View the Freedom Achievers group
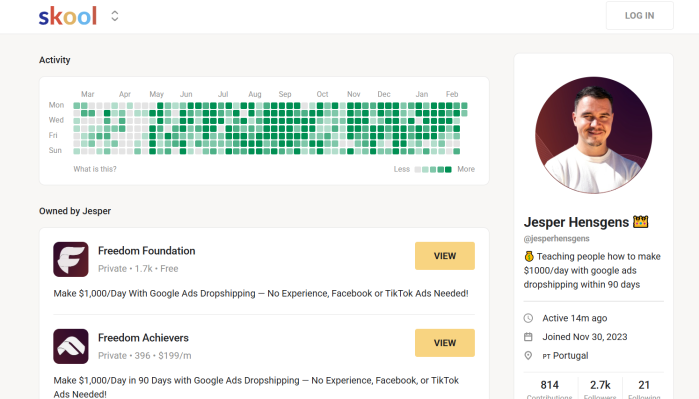This screenshot has width=699, height=399. (444, 343)
